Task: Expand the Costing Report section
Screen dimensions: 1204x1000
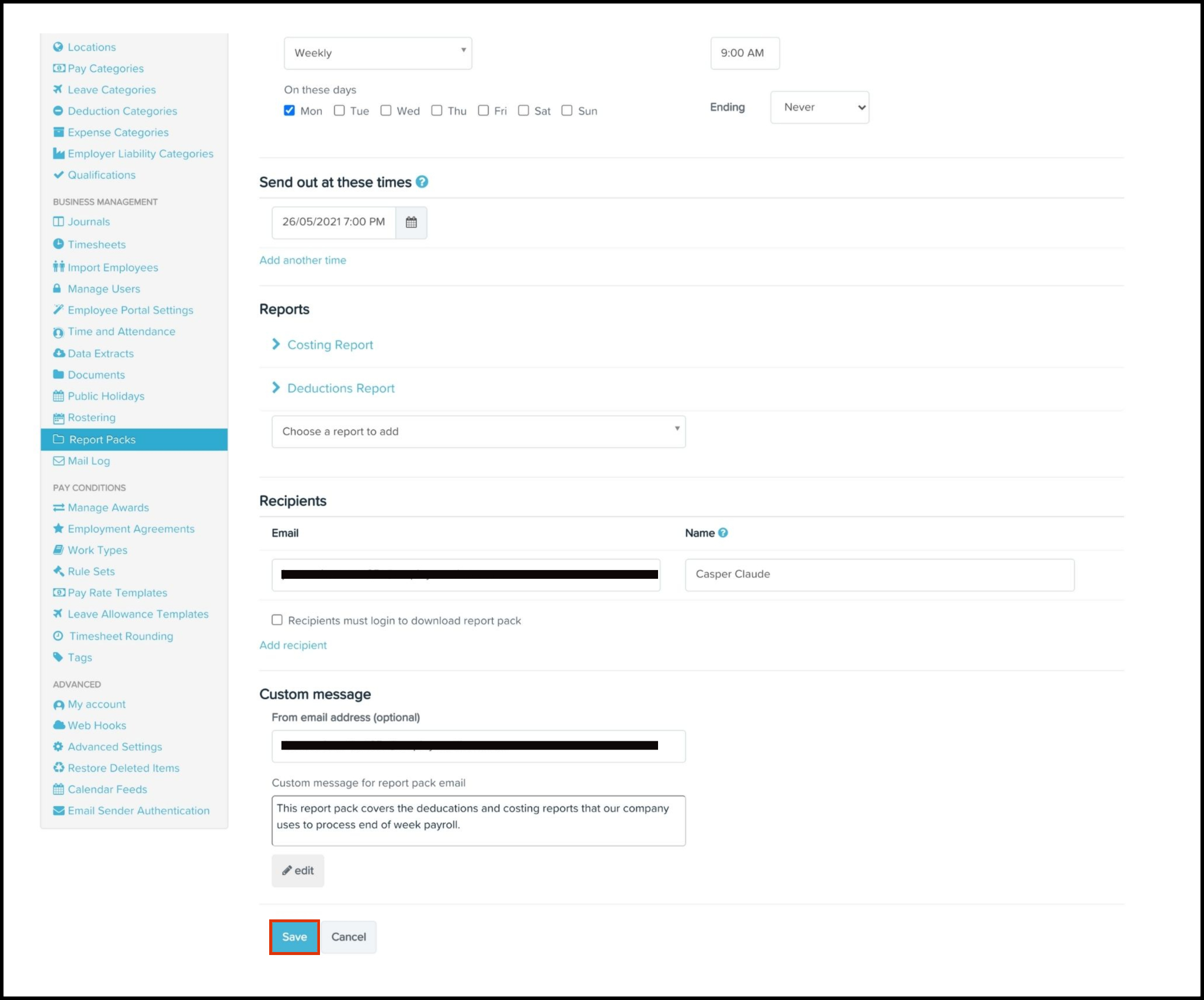Action: pyautogui.click(x=330, y=345)
